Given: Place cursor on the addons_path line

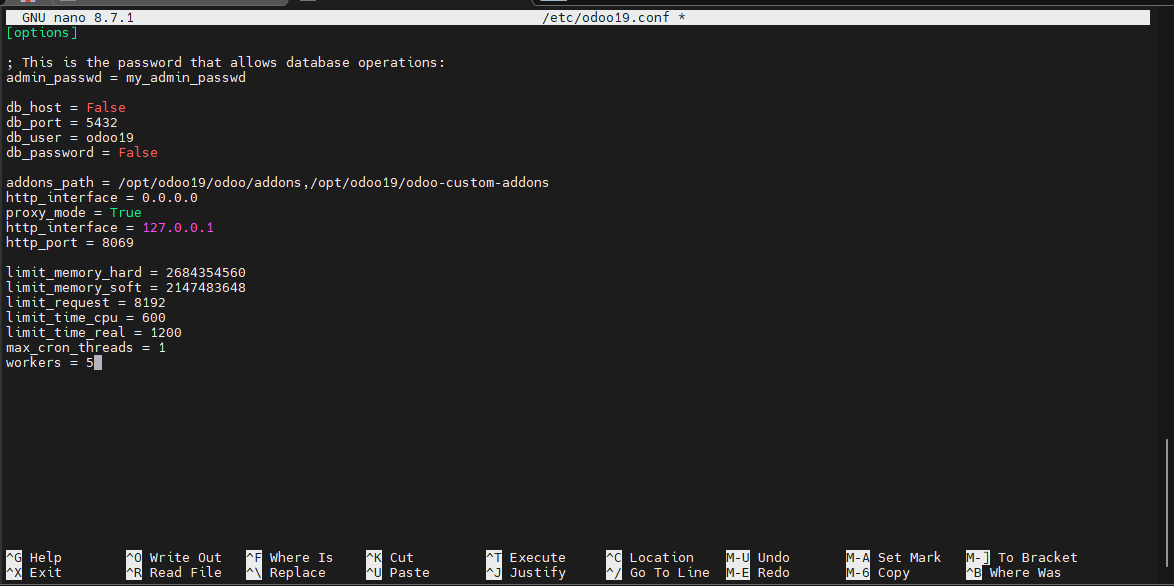Looking at the screenshot, I should [278, 183].
